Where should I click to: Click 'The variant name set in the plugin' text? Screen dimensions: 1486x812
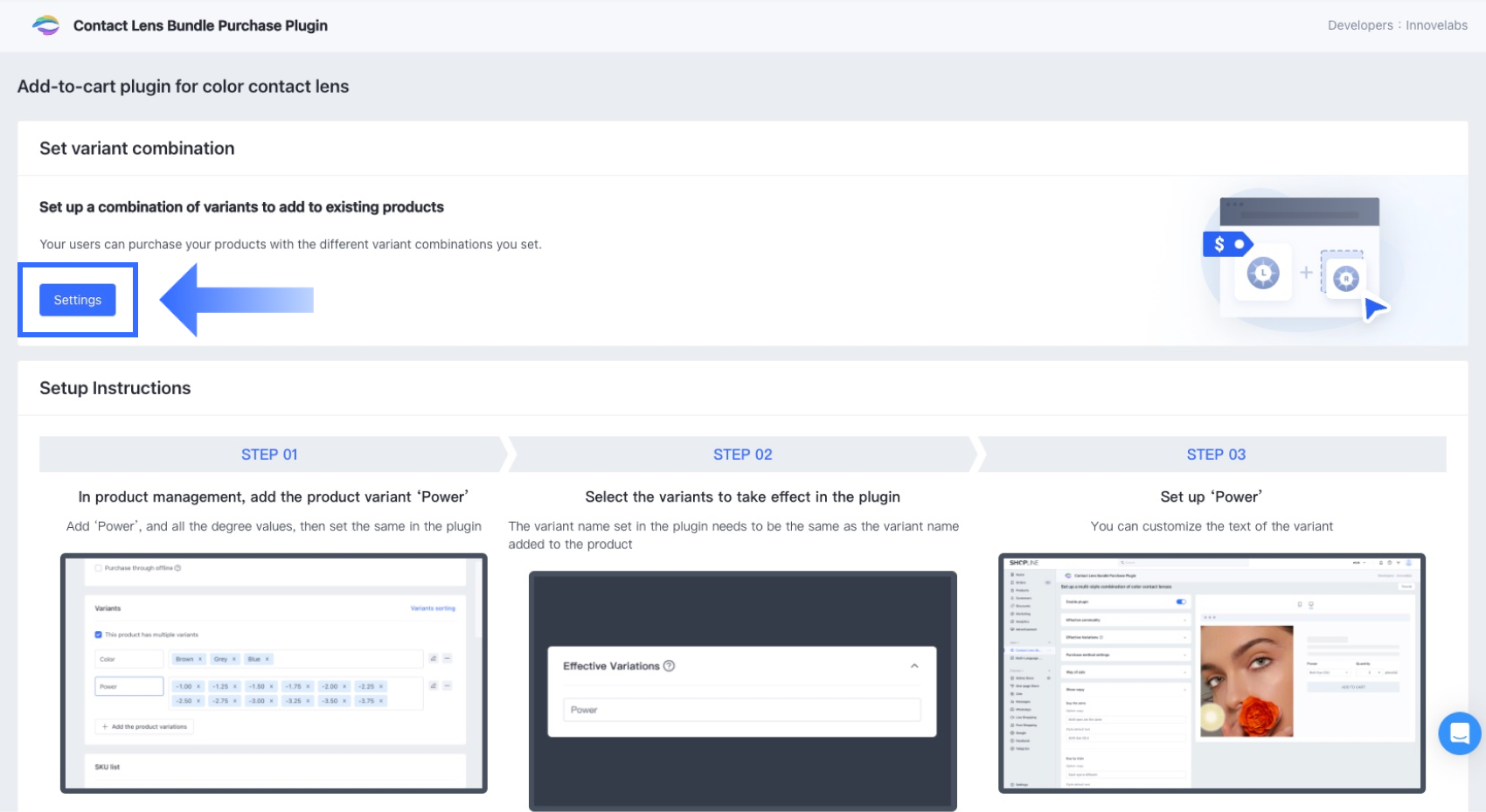(x=734, y=535)
